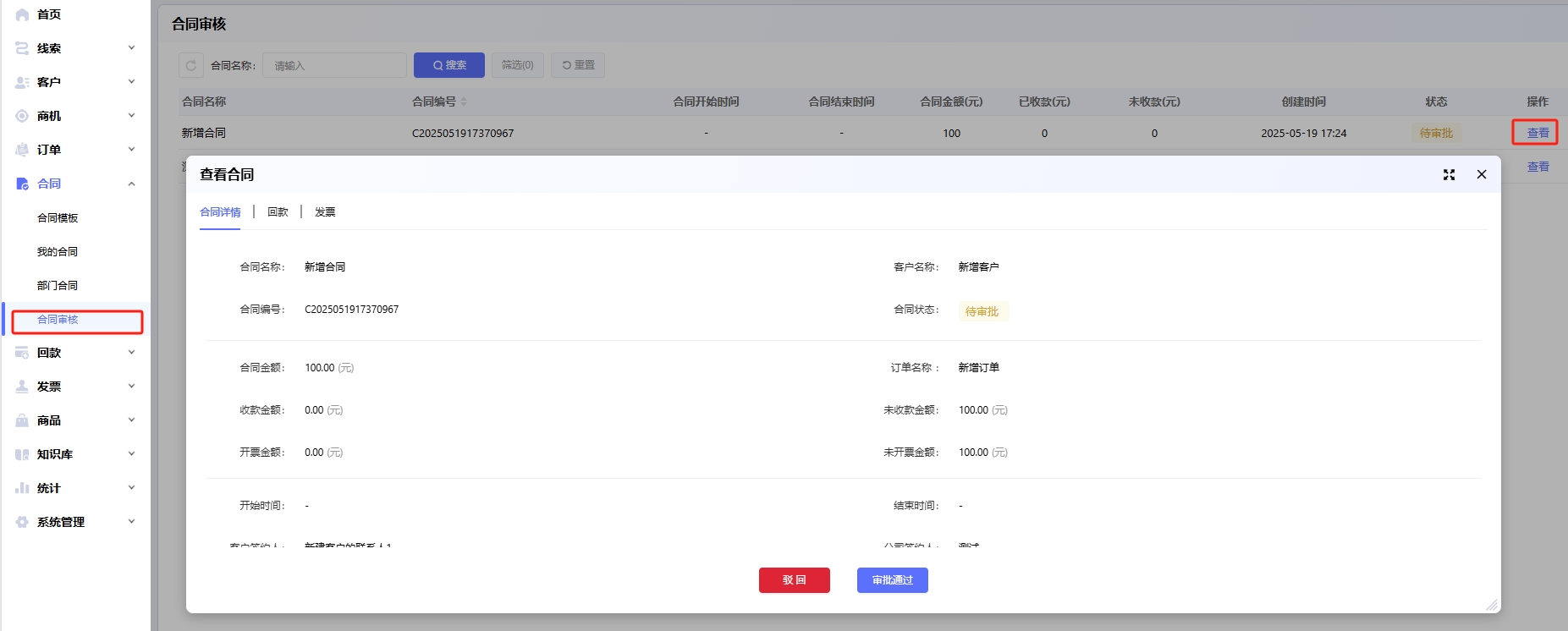This screenshot has width=1568, height=631.
Task: Switch to the 发票 tab
Action: [x=325, y=212]
